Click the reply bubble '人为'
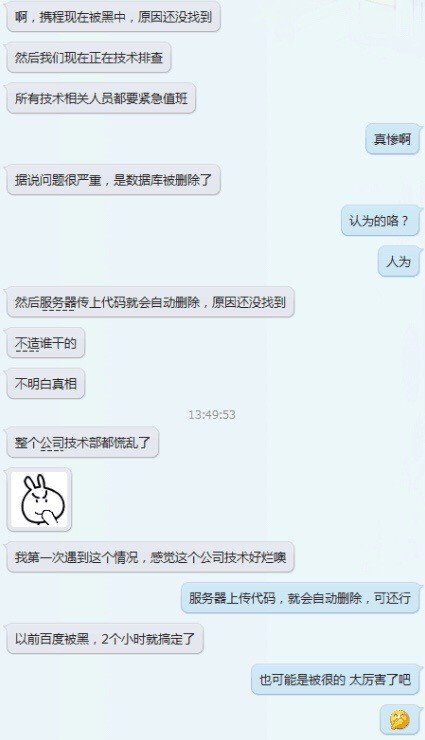 tap(398, 261)
